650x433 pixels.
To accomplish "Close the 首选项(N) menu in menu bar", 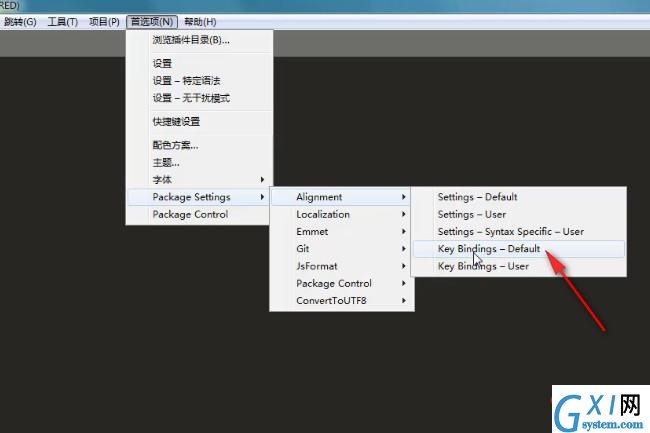I will click(152, 22).
